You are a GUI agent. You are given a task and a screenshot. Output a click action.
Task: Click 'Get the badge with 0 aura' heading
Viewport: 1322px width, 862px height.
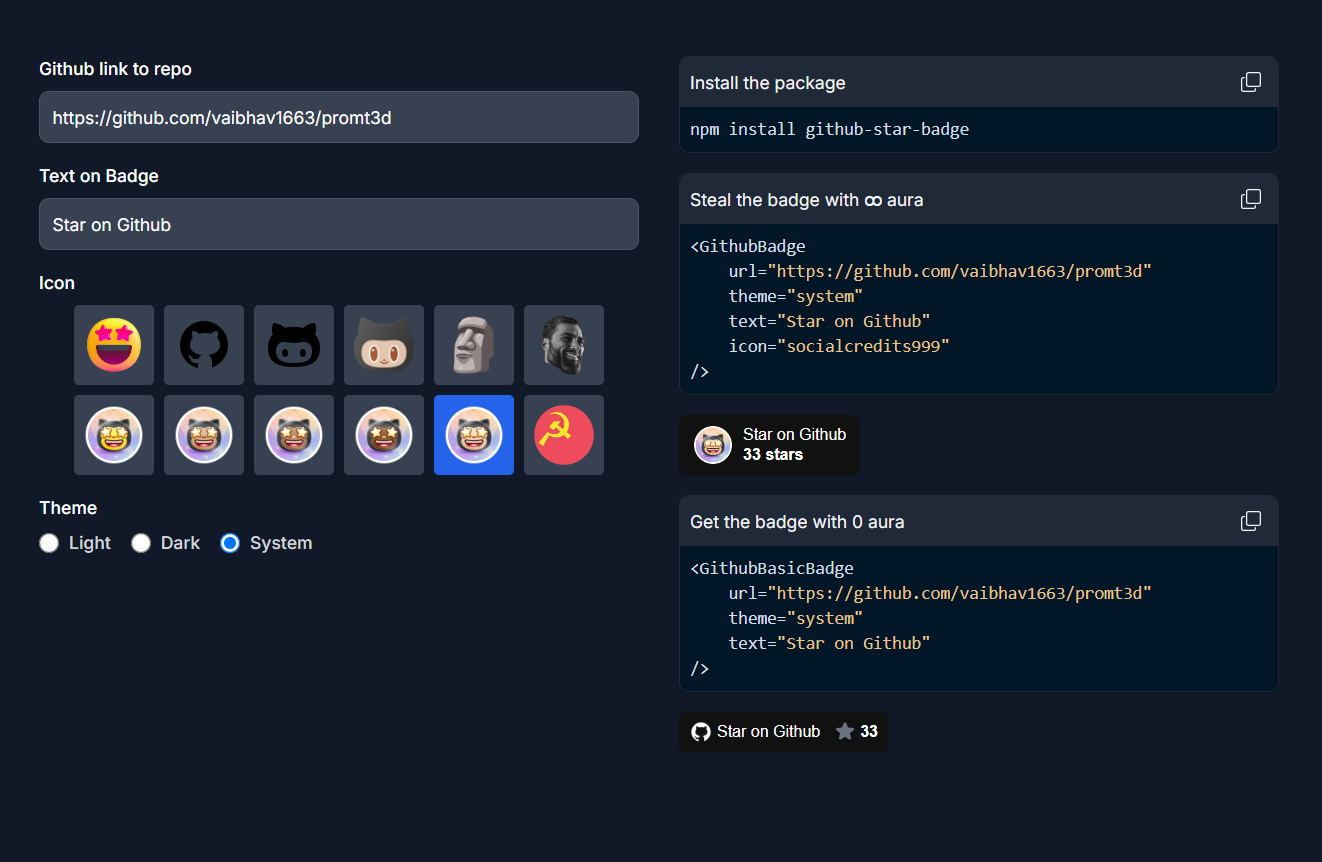797,522
